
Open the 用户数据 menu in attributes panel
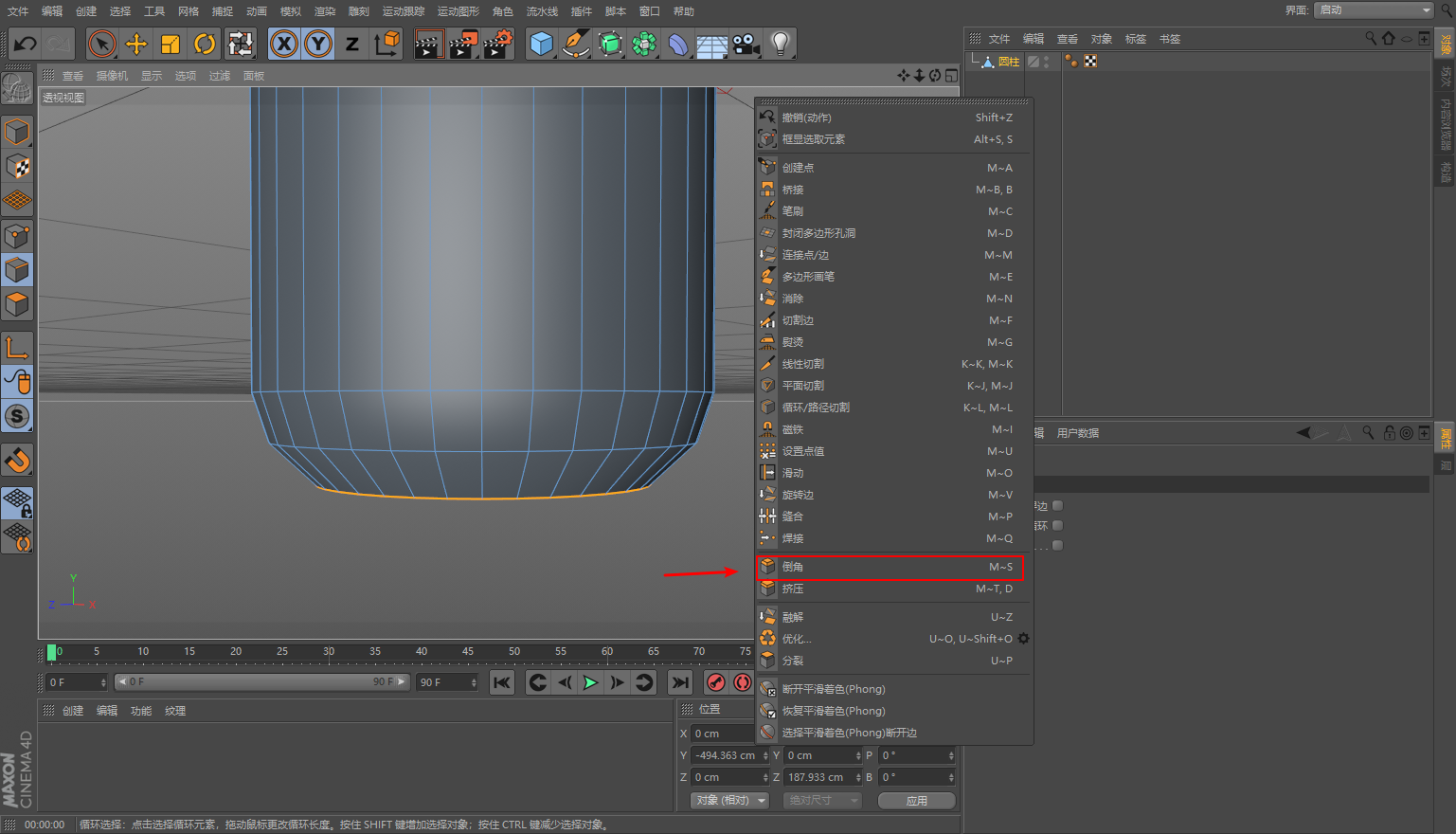pos(1078,433)
